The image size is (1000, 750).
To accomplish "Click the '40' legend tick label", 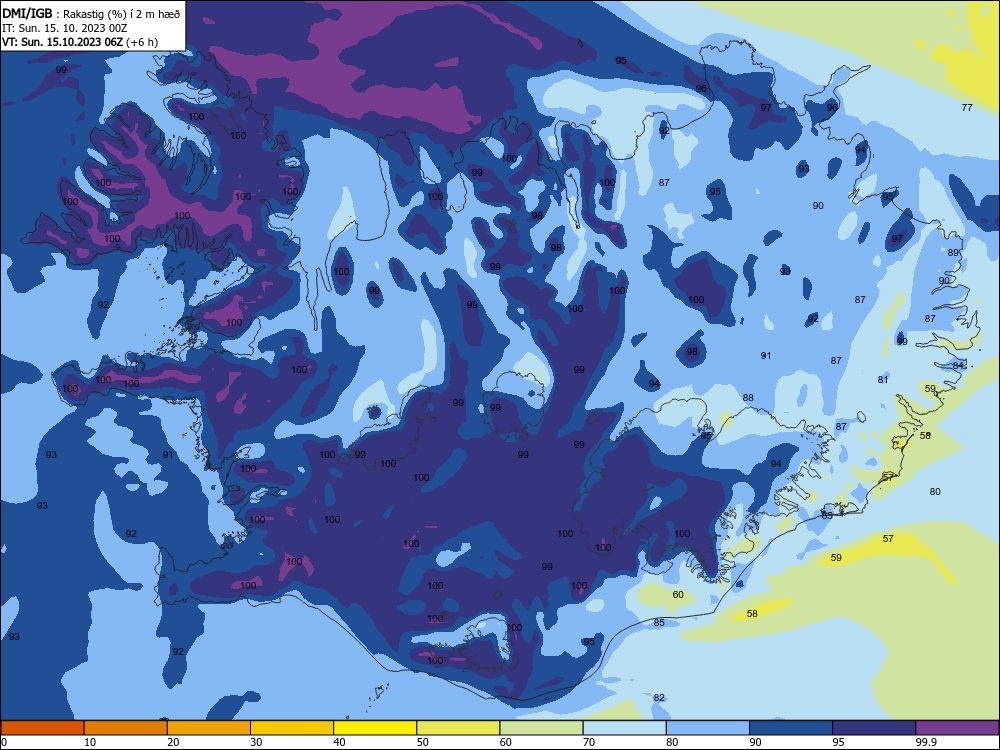I will [339, 742].
